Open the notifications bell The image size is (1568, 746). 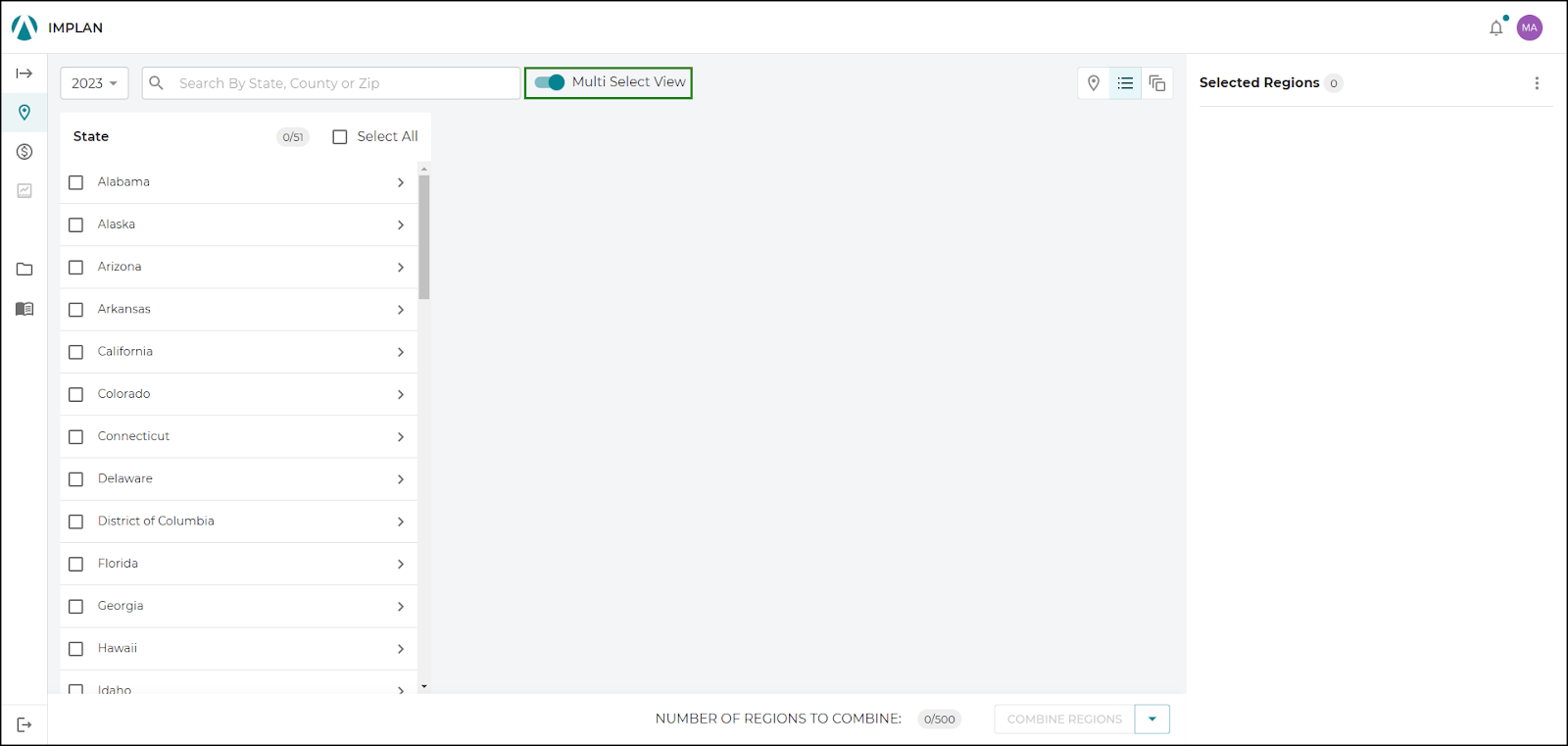(x=1496, y=27)
